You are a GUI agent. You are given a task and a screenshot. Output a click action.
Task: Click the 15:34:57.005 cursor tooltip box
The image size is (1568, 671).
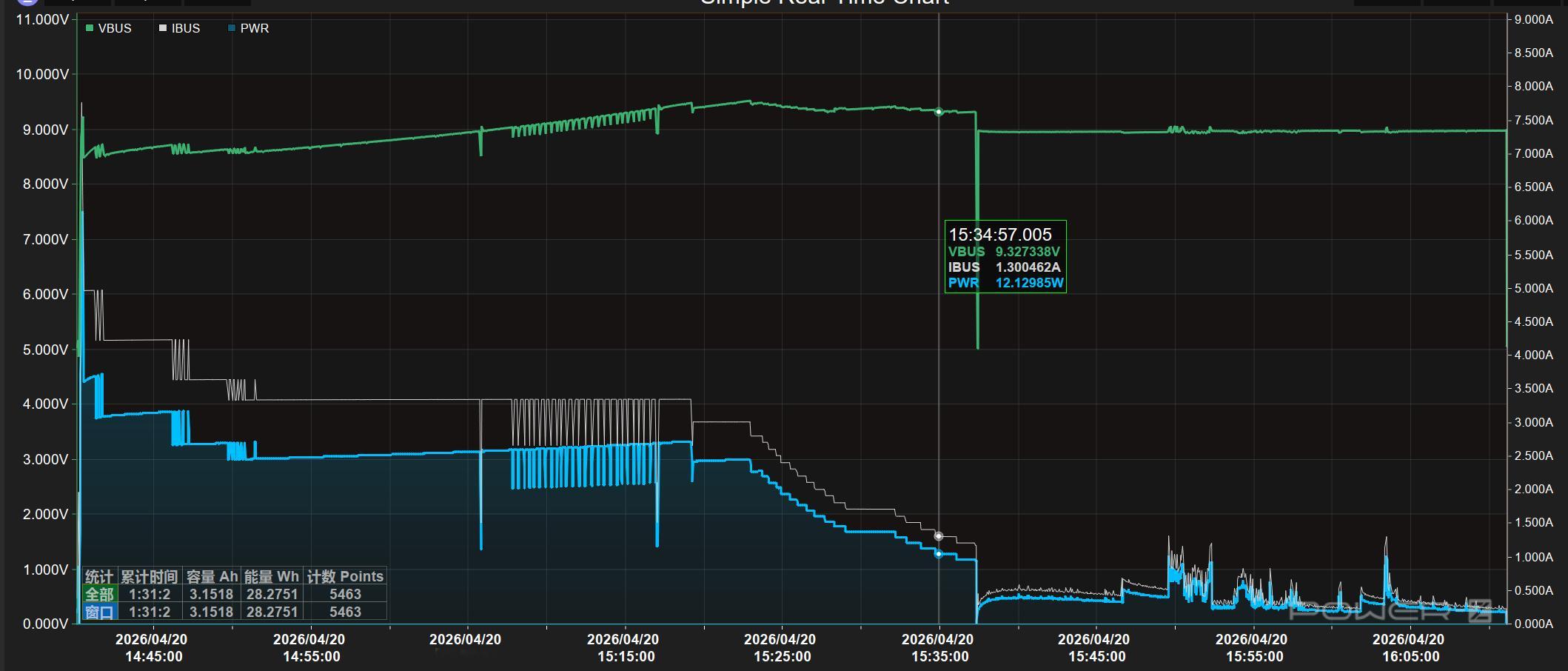(1005, 256)
